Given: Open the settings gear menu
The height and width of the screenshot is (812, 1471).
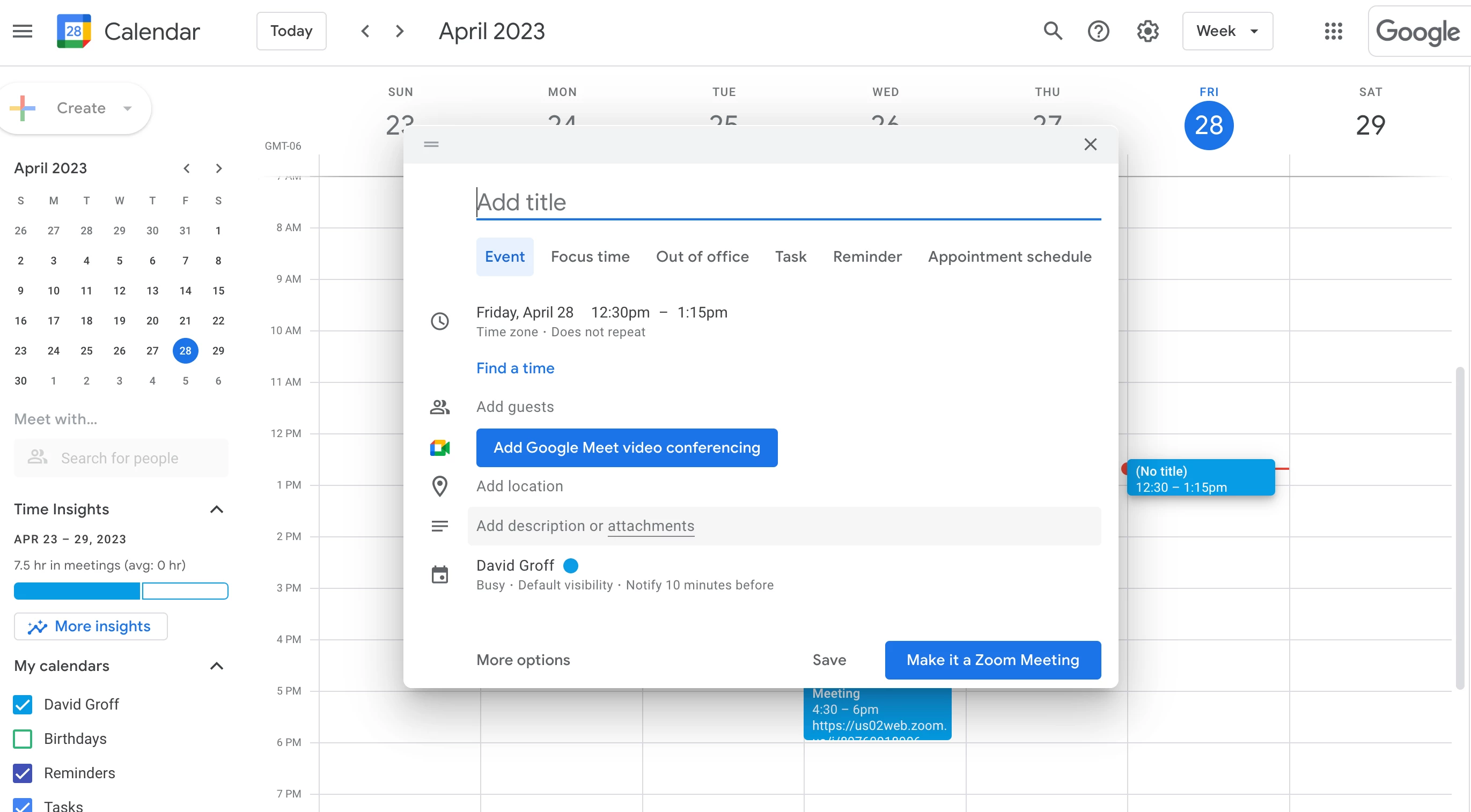Looking at the screenshot, I should click(1147, 31).
